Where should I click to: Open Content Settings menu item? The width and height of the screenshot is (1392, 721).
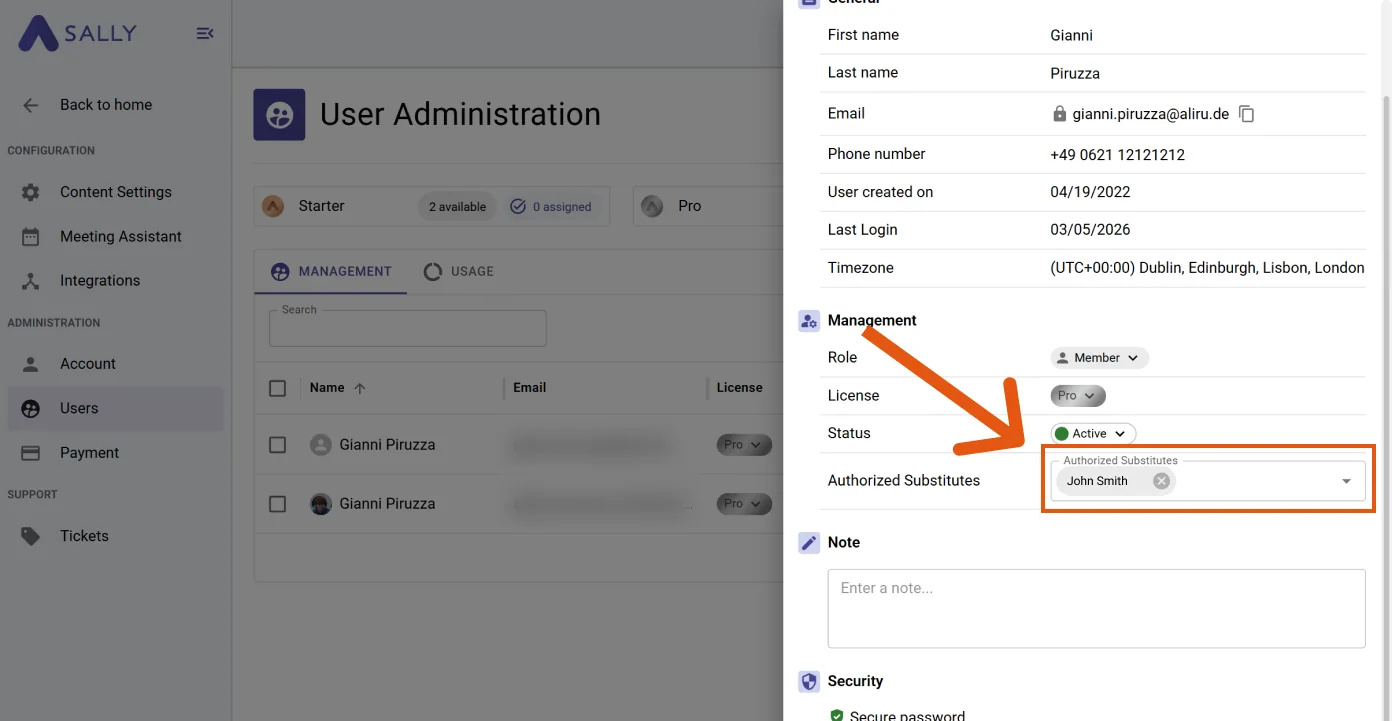116,192
